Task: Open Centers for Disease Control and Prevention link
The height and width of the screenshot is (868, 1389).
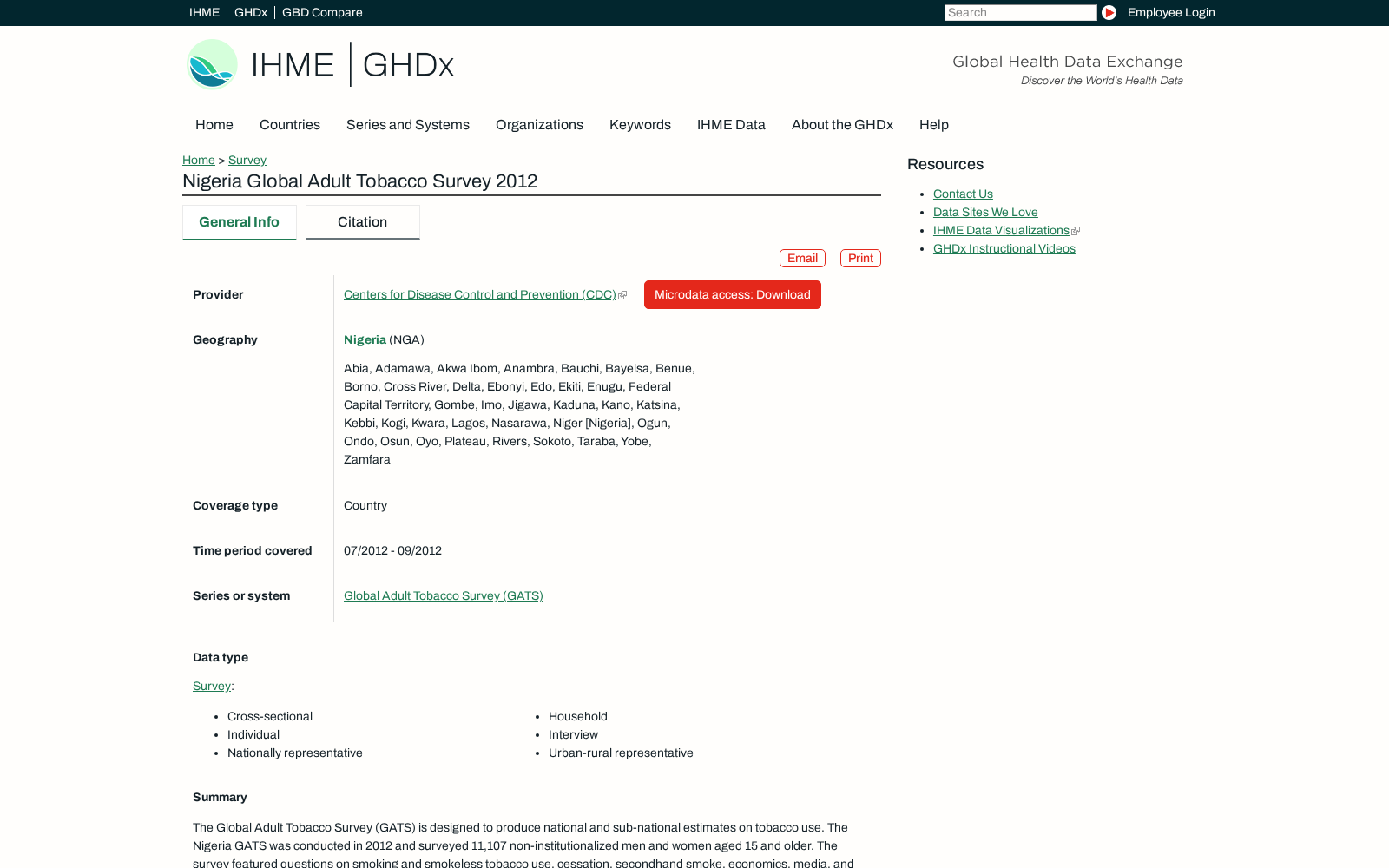Action: [x=480, y=295]
